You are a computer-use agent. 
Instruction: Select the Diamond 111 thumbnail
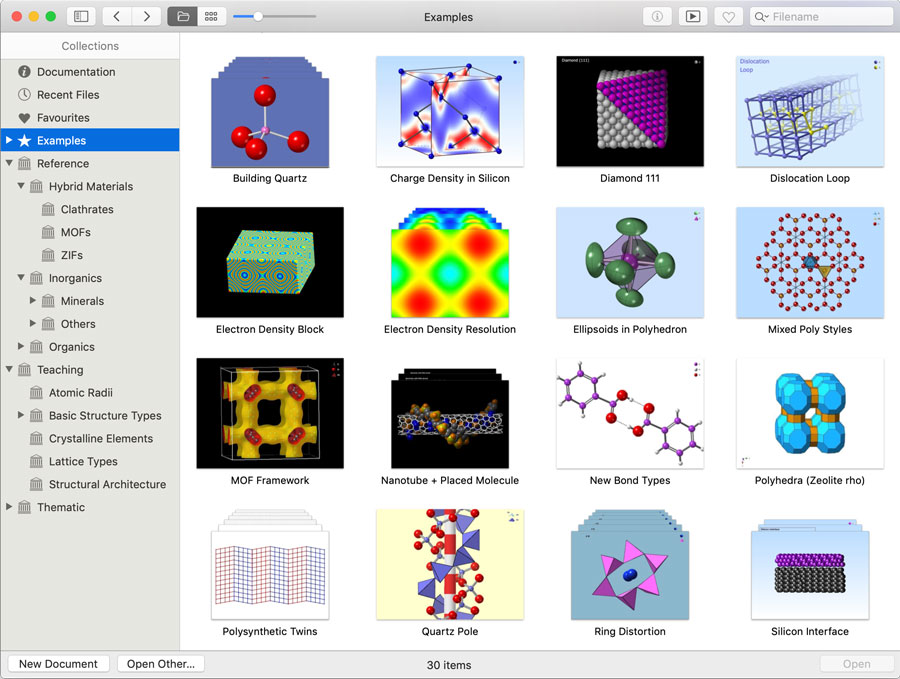(x=630, y=111)
